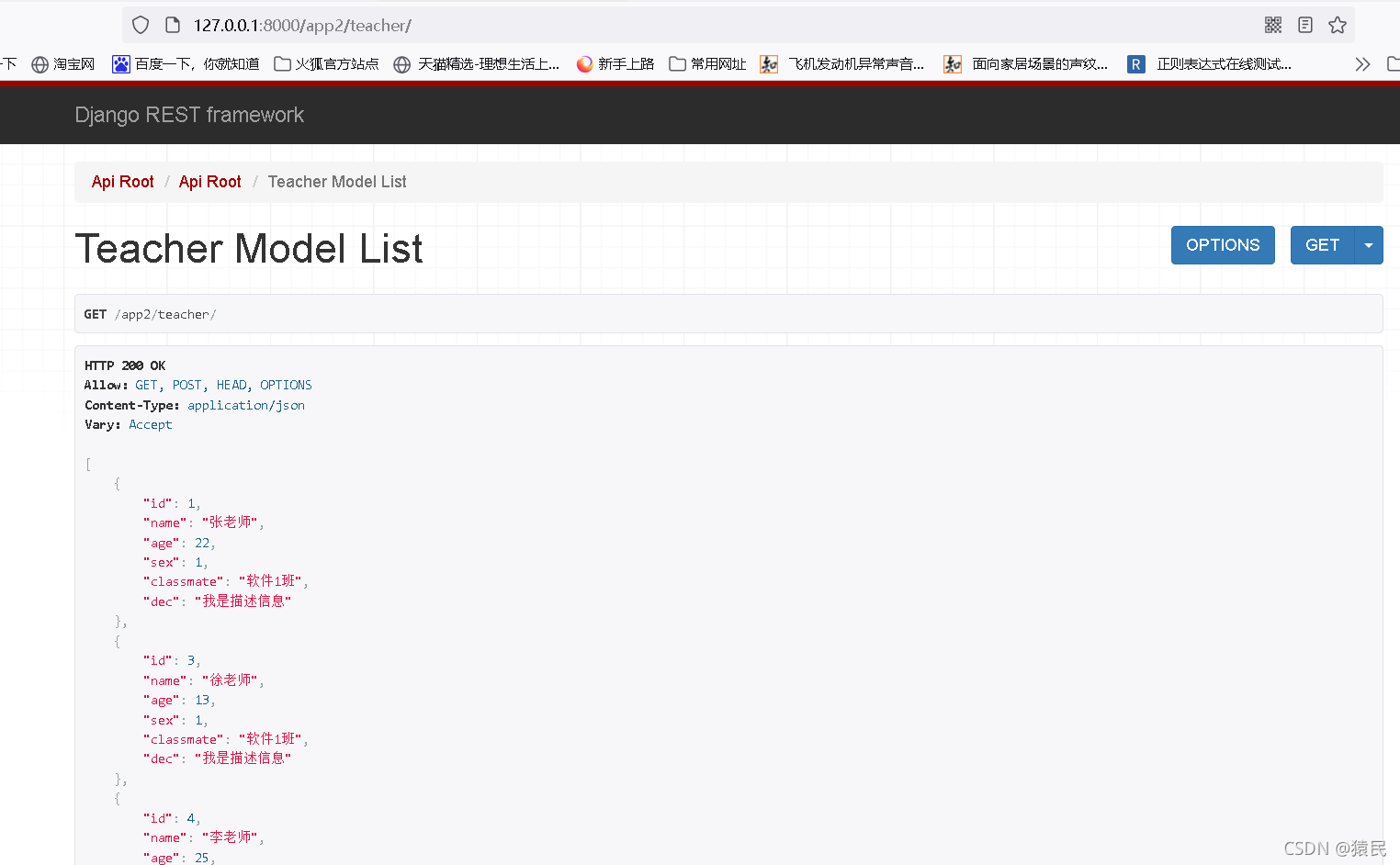Open the 火狐官方站点 bookmark folder
The width and height of the screenshot is (1400, 865).
click(326, 64)
